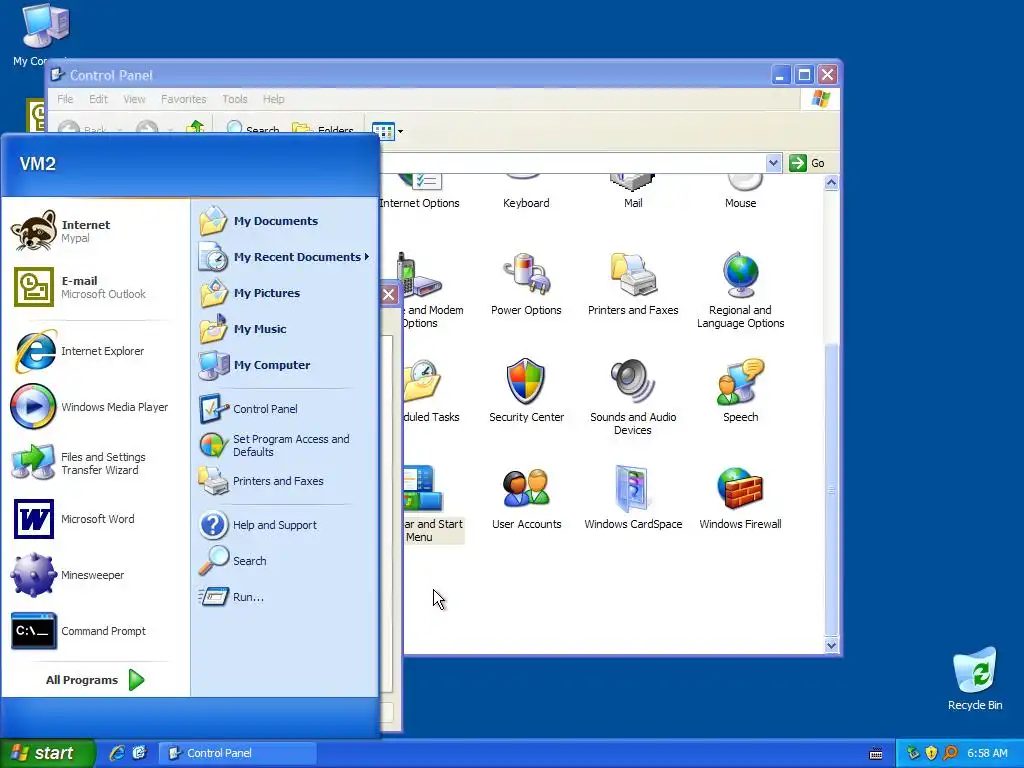Click the Folders toolbar button
Viewport: 1024px width, 768px height.
click(x=323, y=129)
